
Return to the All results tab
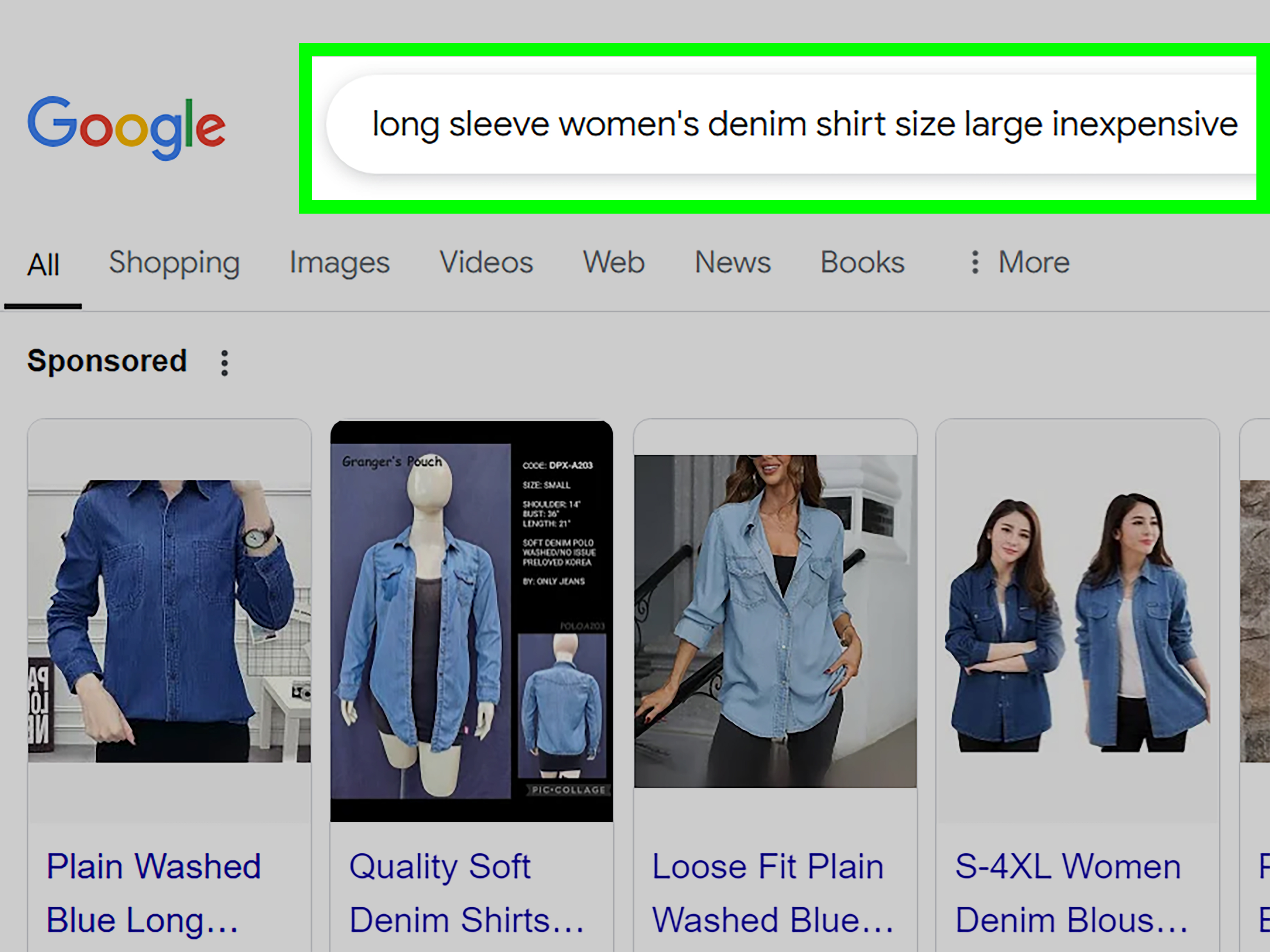pyautogui.click(x=42, y=262)
